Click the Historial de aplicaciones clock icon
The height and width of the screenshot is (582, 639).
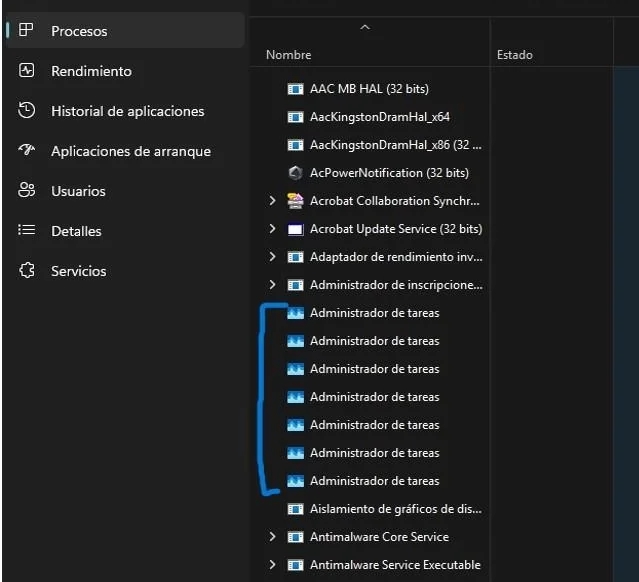click(27, 111)
